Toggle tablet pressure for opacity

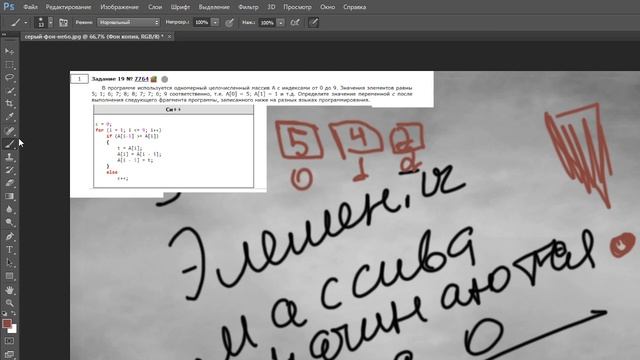pyautogui.click(x=229, y=22)
